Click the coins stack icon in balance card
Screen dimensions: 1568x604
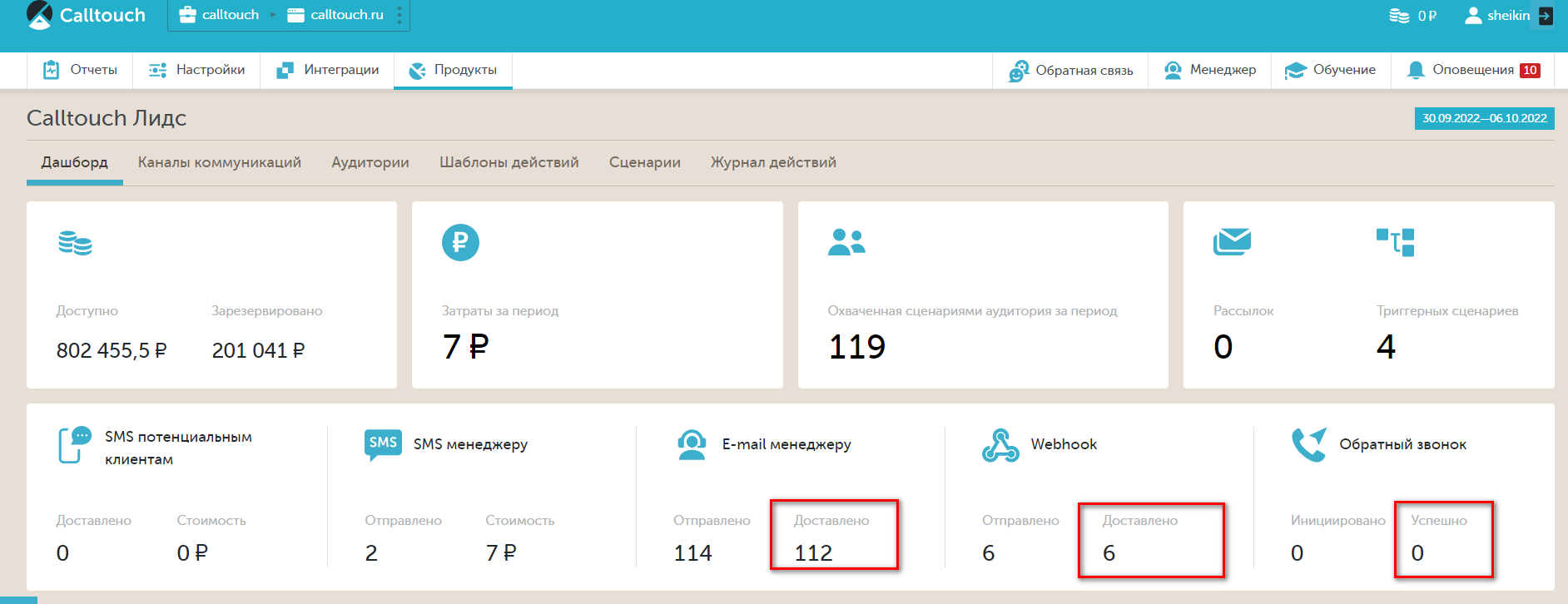(x=75, y=243)
